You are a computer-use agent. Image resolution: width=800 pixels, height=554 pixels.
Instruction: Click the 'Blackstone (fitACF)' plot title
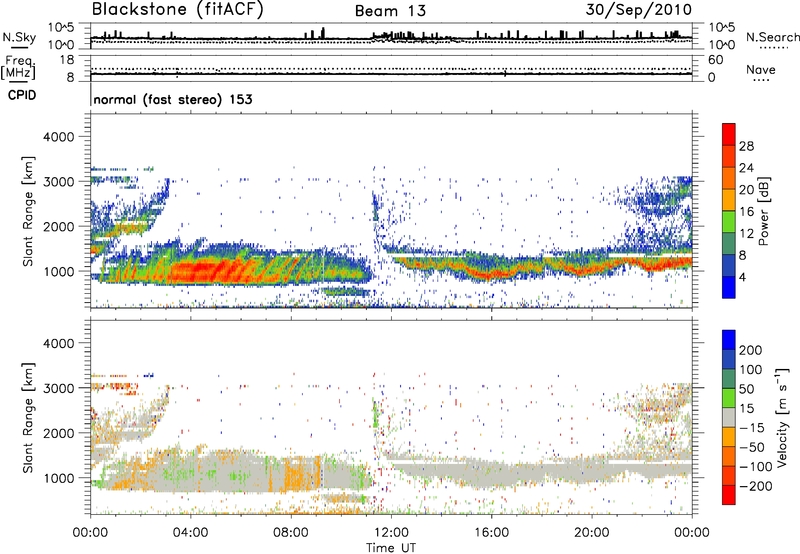click(x=178, y=10)
